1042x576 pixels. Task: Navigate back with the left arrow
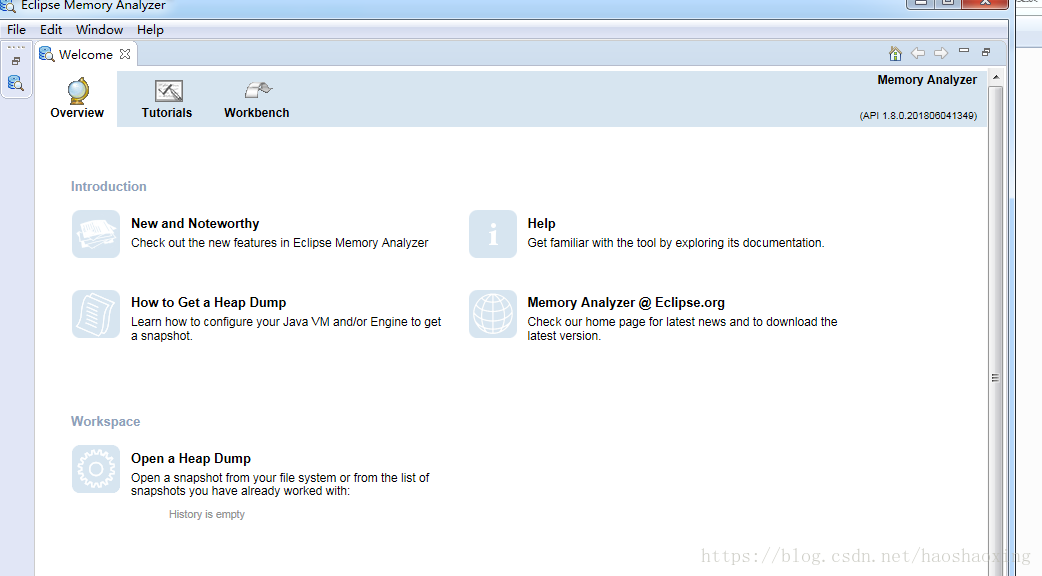tap(918, 53)
